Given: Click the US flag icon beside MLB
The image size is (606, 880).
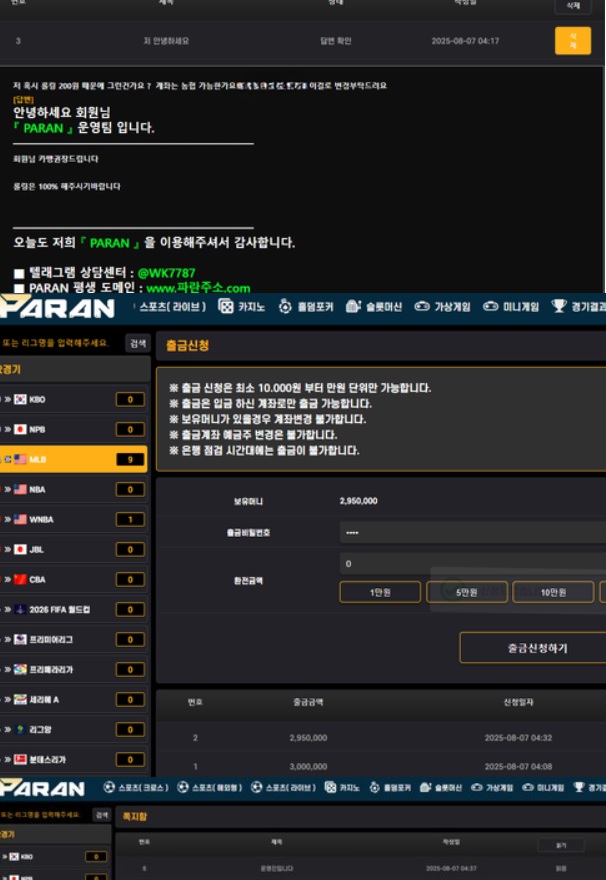Looking at the screenshot, I should [20, 459].
